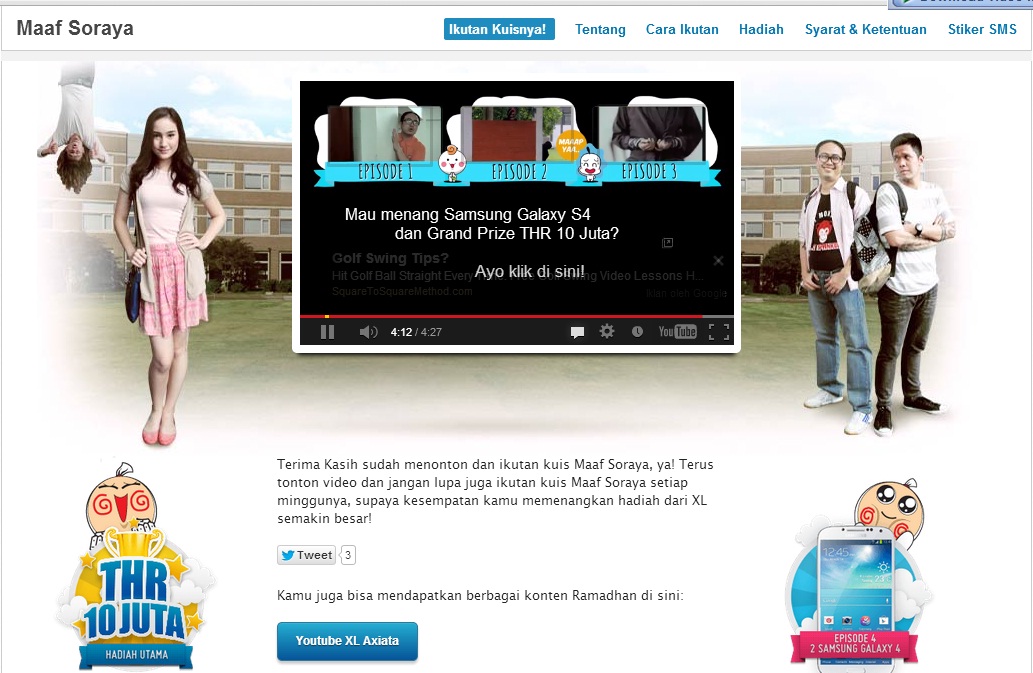
Task: Open the Hadiah page
Action: [761, 29]
